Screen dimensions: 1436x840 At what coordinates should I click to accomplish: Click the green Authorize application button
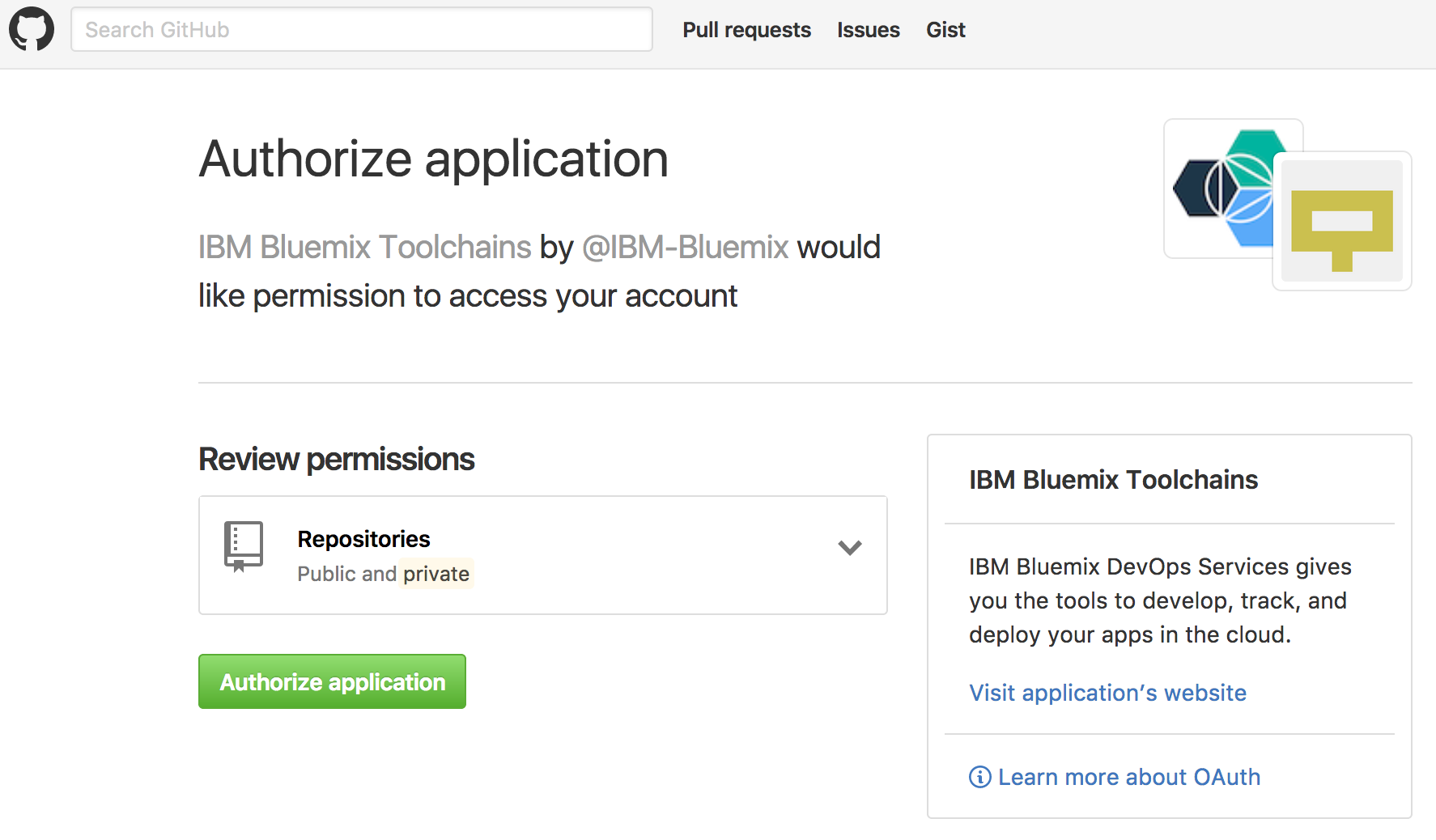332,681
